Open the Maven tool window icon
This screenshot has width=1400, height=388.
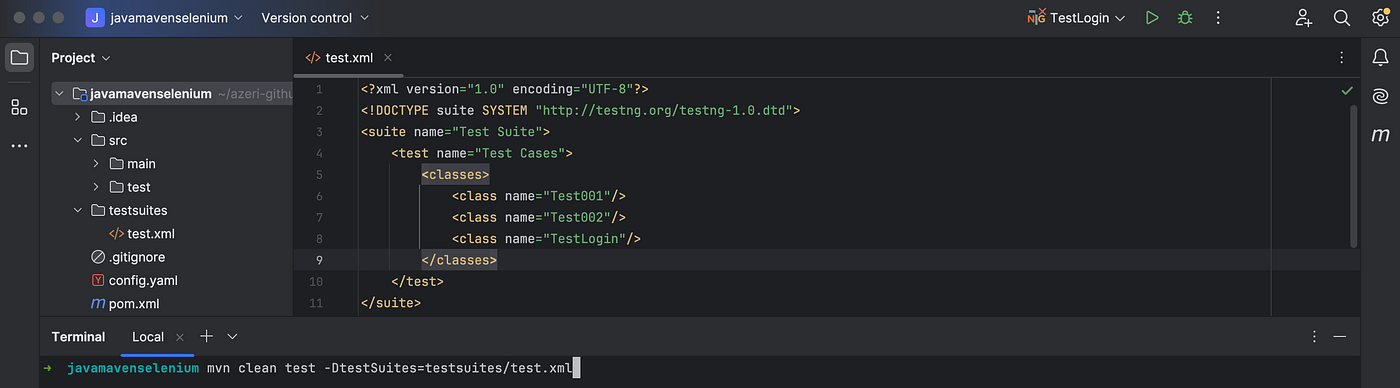coord(1380,135)
